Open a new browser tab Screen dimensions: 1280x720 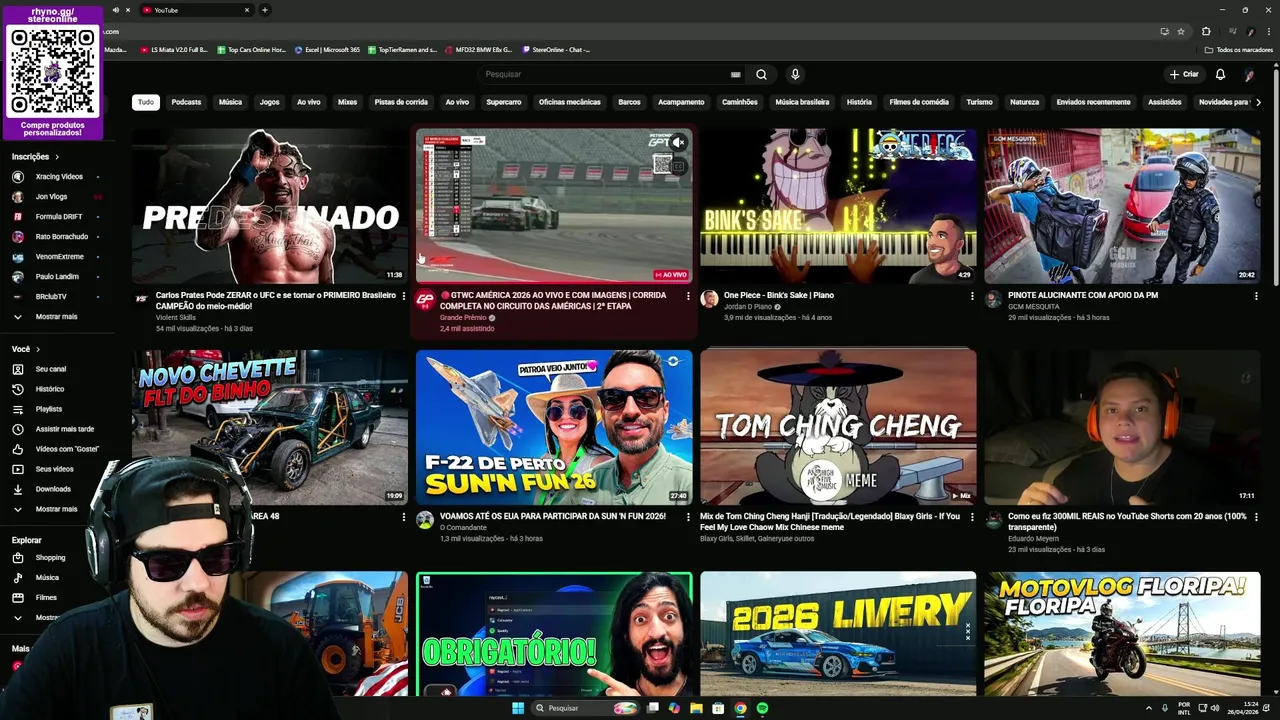point(265,10)
